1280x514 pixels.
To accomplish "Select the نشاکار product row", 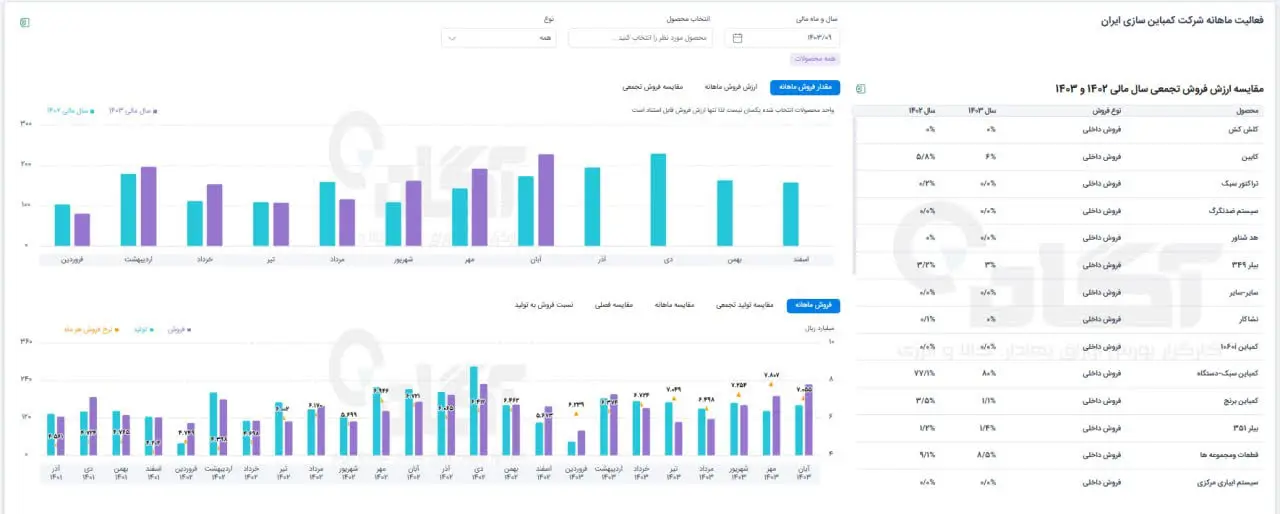I will click(x=1060, y=320).
